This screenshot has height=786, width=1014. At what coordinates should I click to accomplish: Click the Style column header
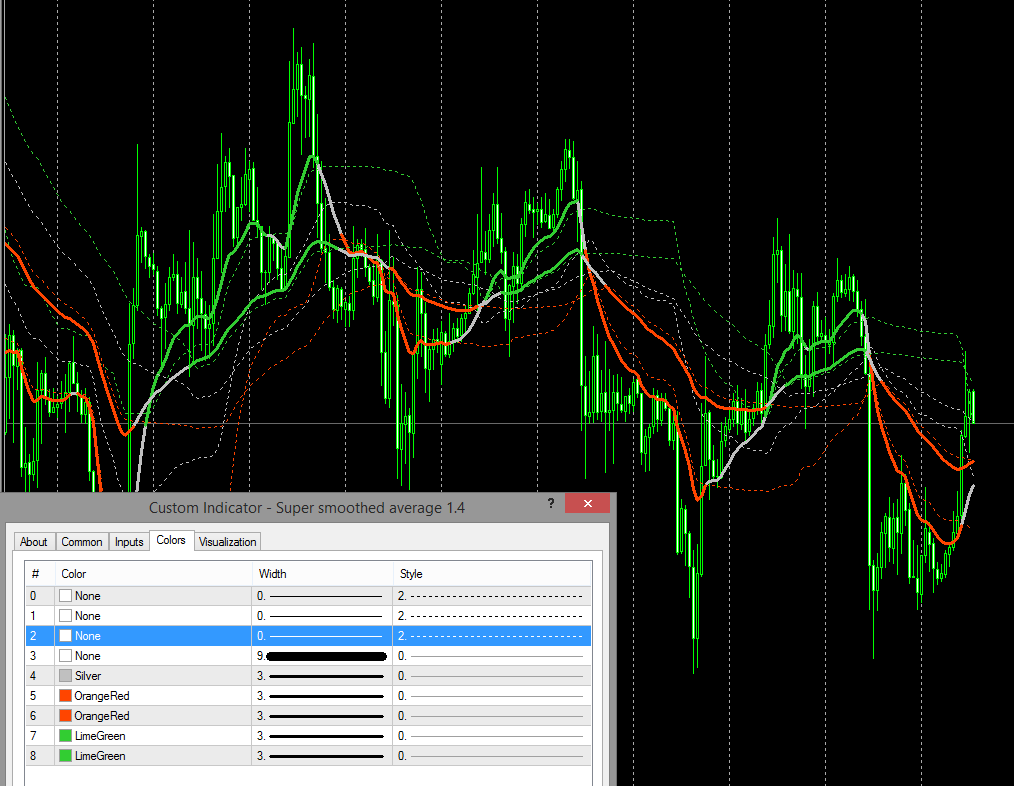(411, 574)
